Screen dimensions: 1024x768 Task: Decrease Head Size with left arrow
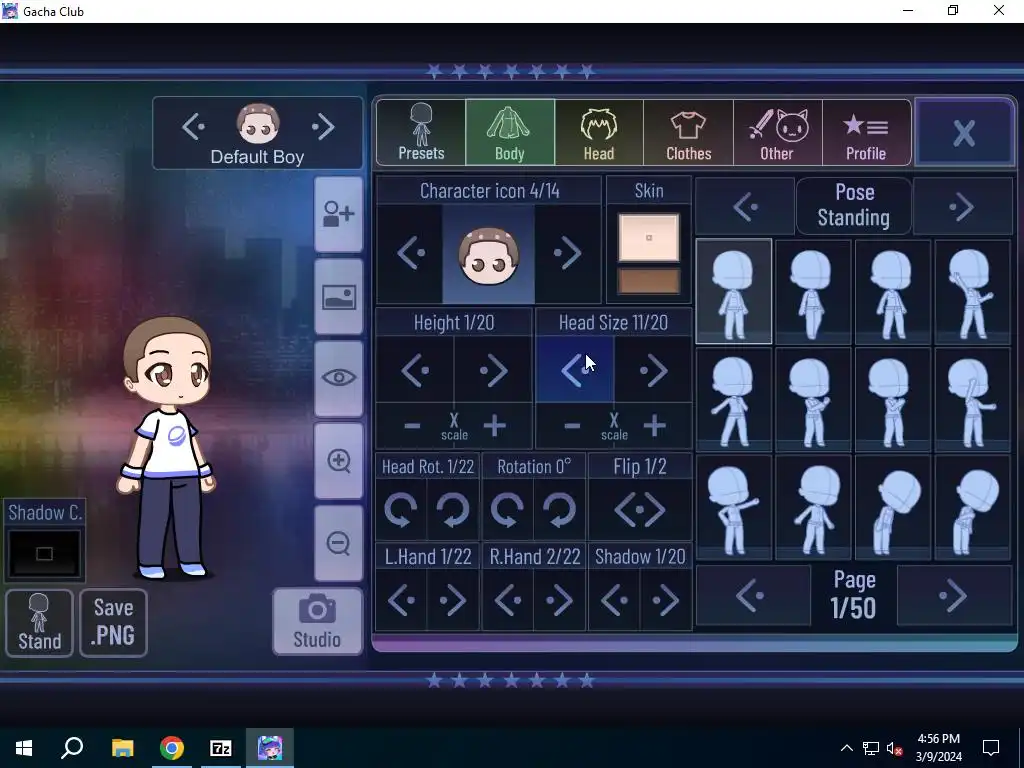pos(575,370)
